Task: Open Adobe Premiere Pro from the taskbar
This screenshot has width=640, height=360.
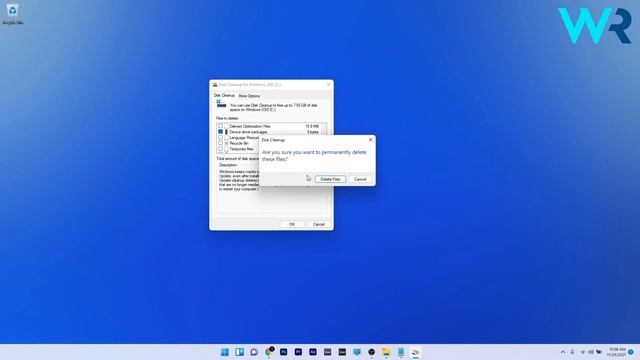Action: pyautogui.click(x=298, y=352)
